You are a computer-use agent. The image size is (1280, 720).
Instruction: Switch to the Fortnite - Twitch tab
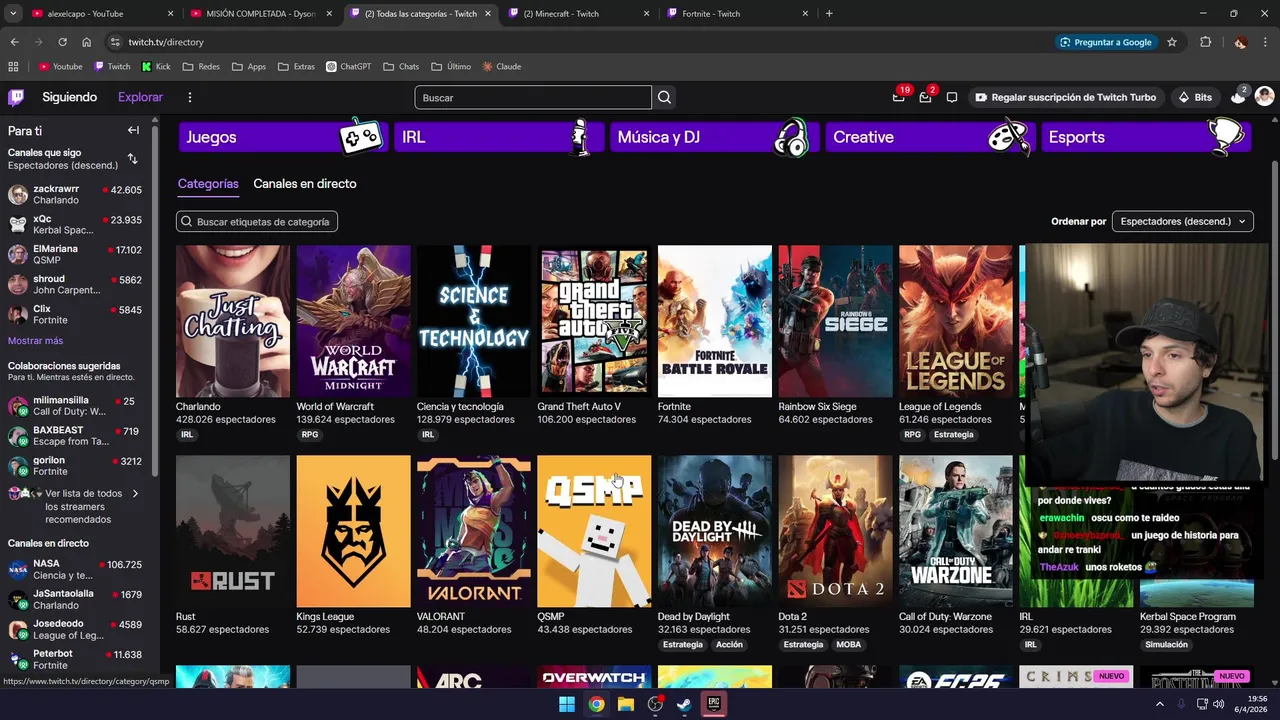pyautogui.click(x=740, y=13)
